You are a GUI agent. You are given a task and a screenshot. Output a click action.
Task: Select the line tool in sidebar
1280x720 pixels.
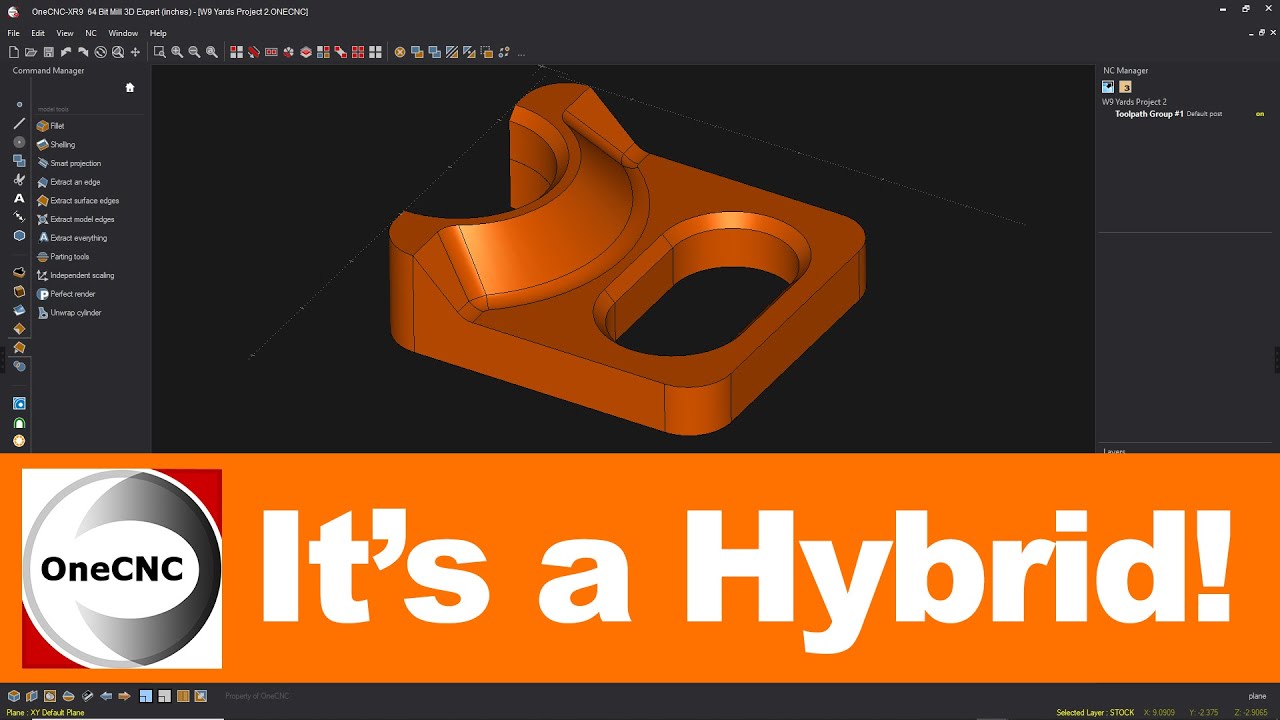(19, 124)
